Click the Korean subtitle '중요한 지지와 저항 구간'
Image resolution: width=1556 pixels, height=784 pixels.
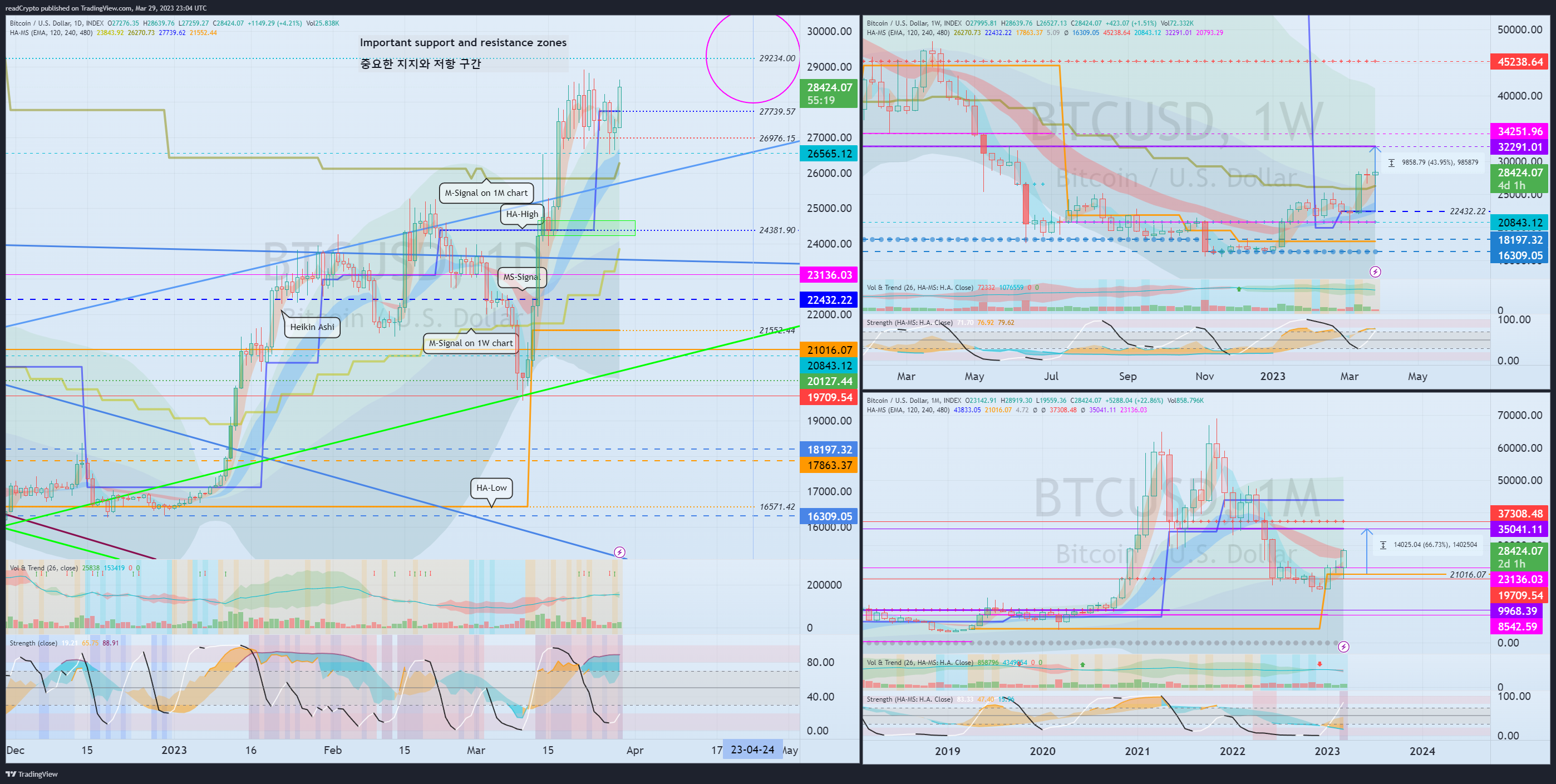pos(420,63)
